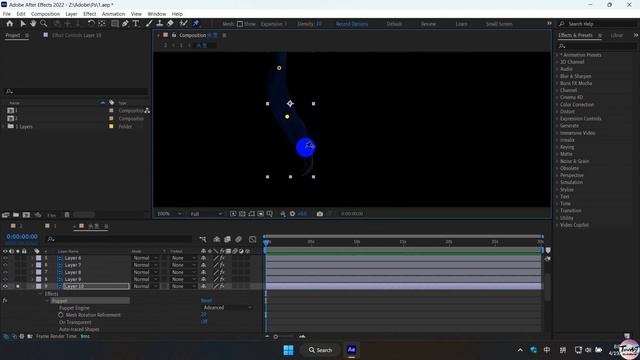640x360 pixels.
Task: Open the resolution Full dropdown
Action: point(207,213)
